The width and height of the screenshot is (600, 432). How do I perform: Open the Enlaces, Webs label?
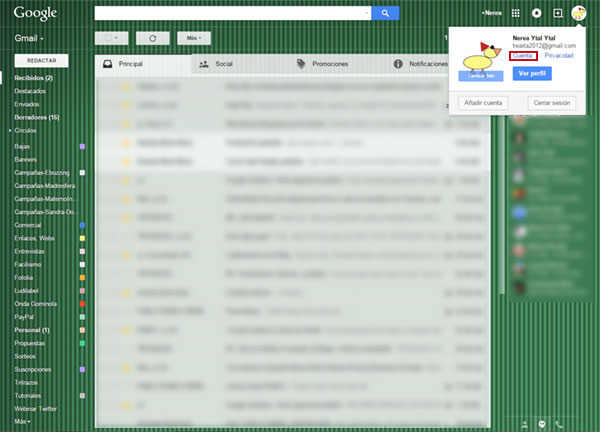click(34, 238)
